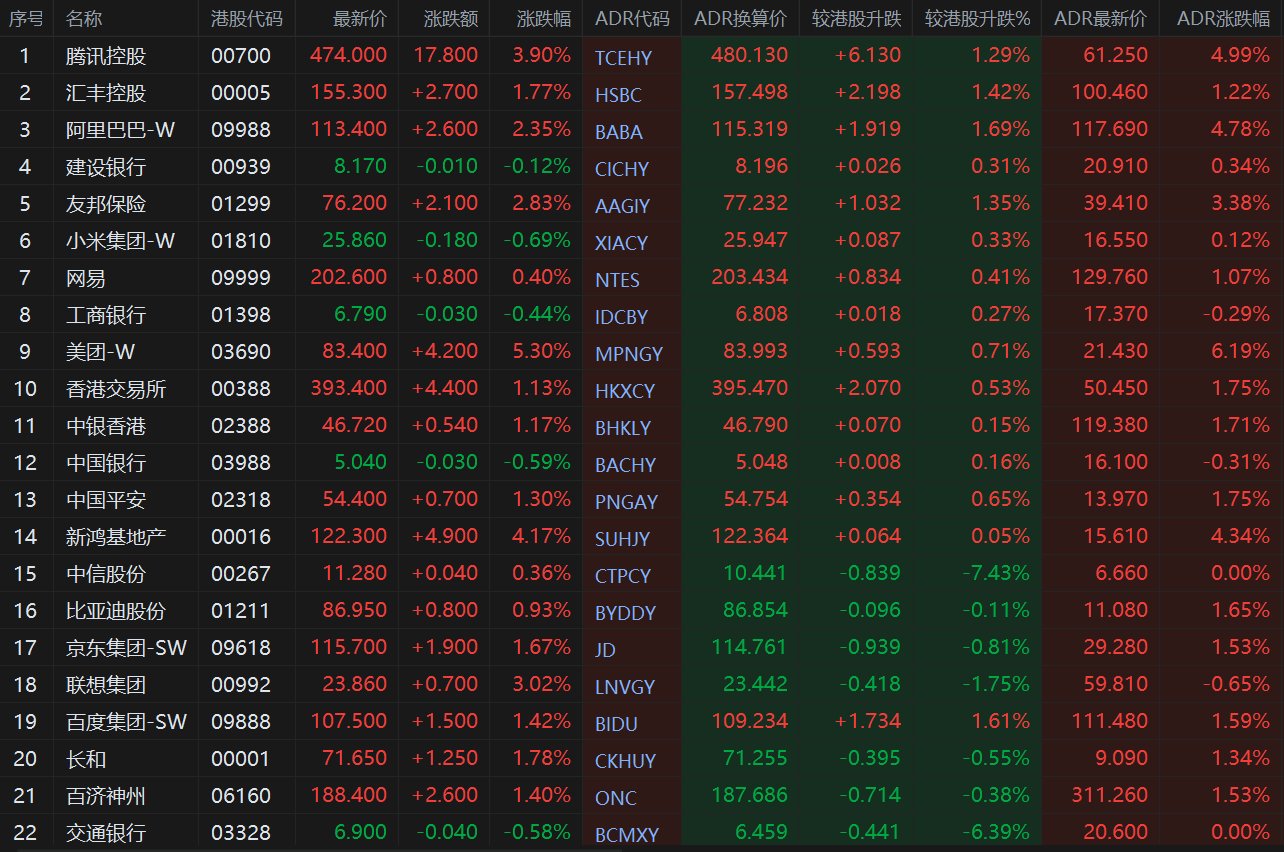The image size is (1284, 852).
Task: Click the XIACY ADR code
Action: coord(621,243)
